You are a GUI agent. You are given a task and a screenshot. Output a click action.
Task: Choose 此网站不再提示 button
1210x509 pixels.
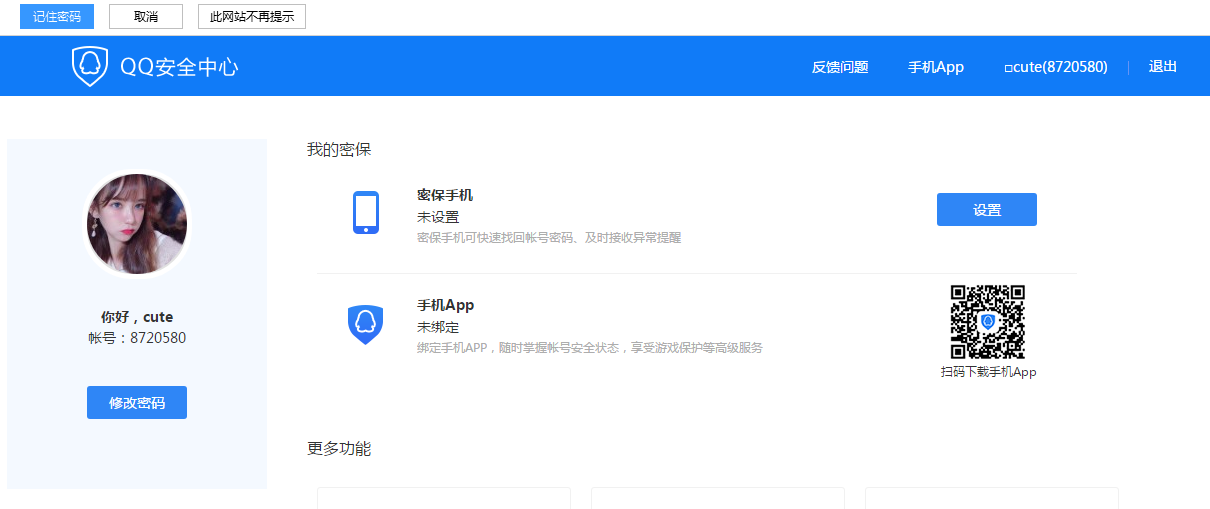pyautogui.click(x=252, y=17)
